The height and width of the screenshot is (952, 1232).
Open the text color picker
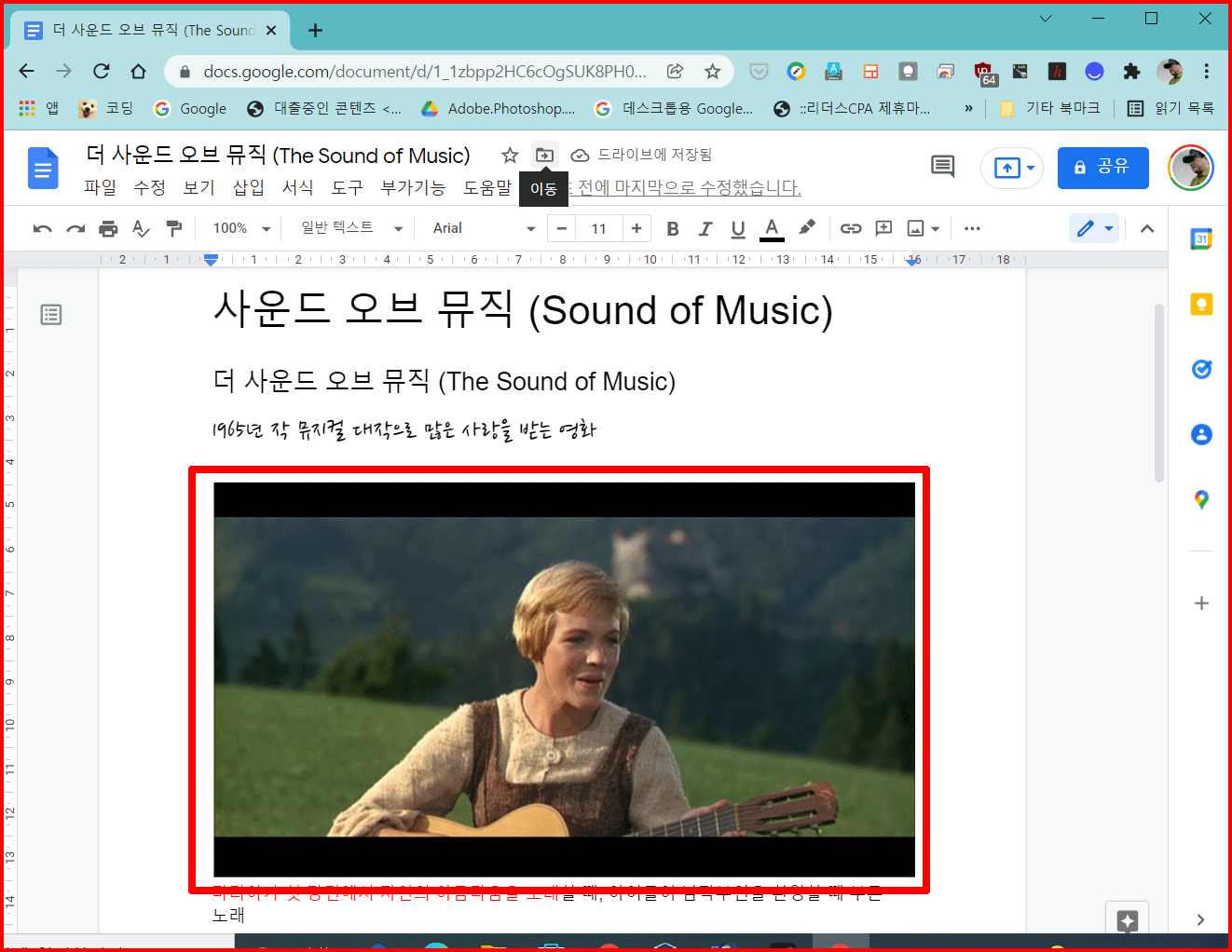772,228
